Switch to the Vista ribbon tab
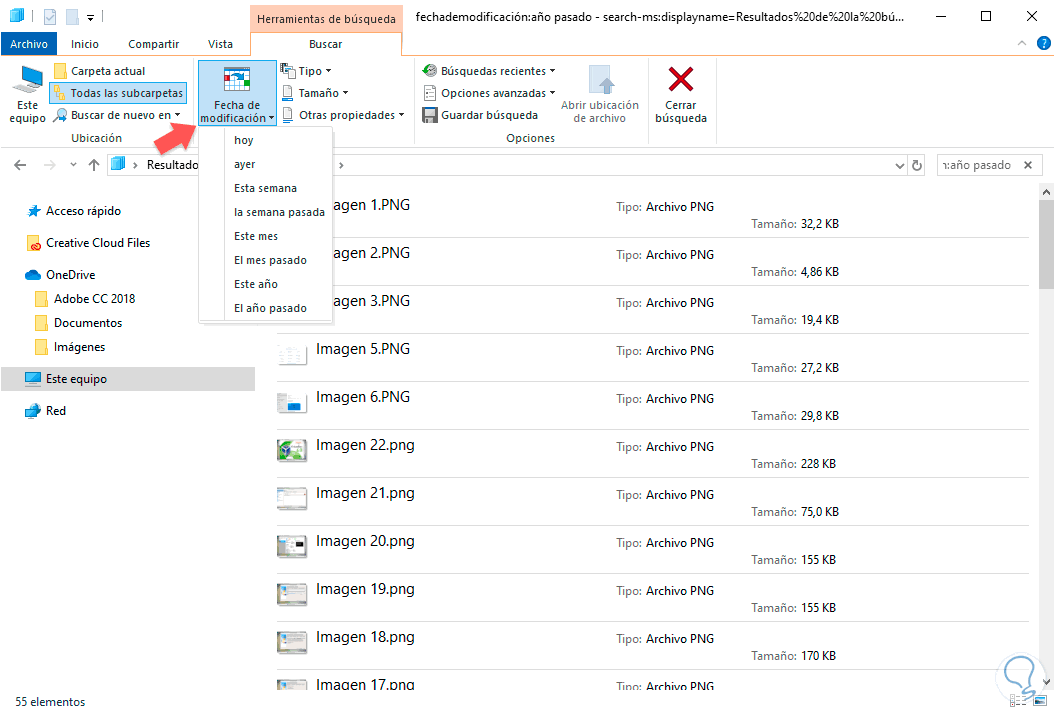 (x=220, y=44)
